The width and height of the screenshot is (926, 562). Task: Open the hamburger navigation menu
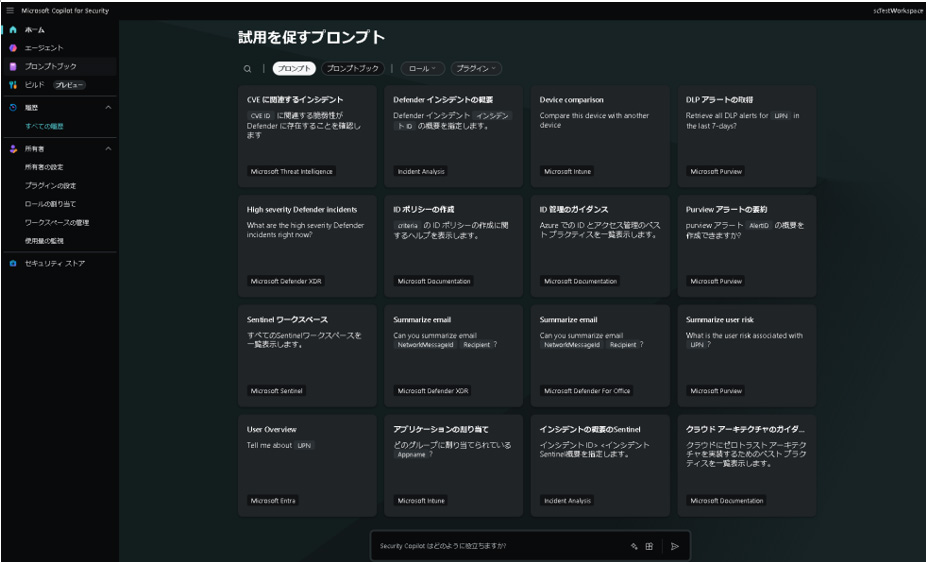pos(10,10)
